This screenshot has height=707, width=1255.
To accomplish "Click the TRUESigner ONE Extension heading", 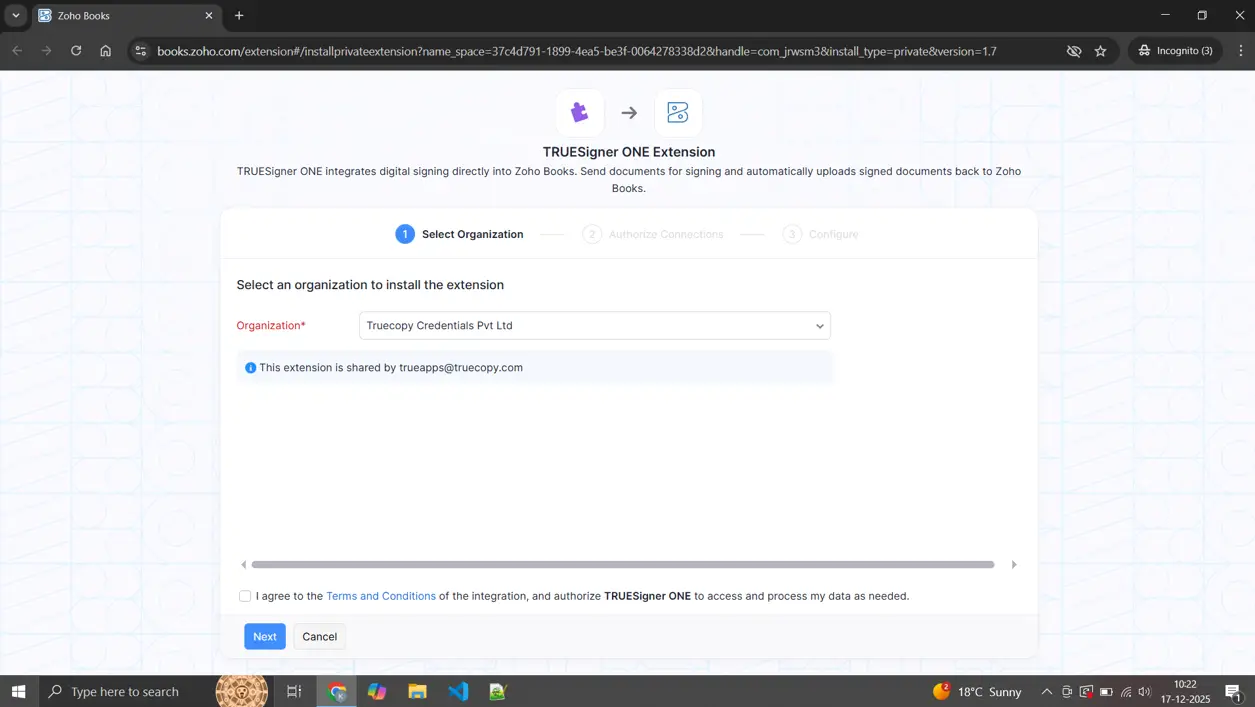I will (x=628, y=152).
